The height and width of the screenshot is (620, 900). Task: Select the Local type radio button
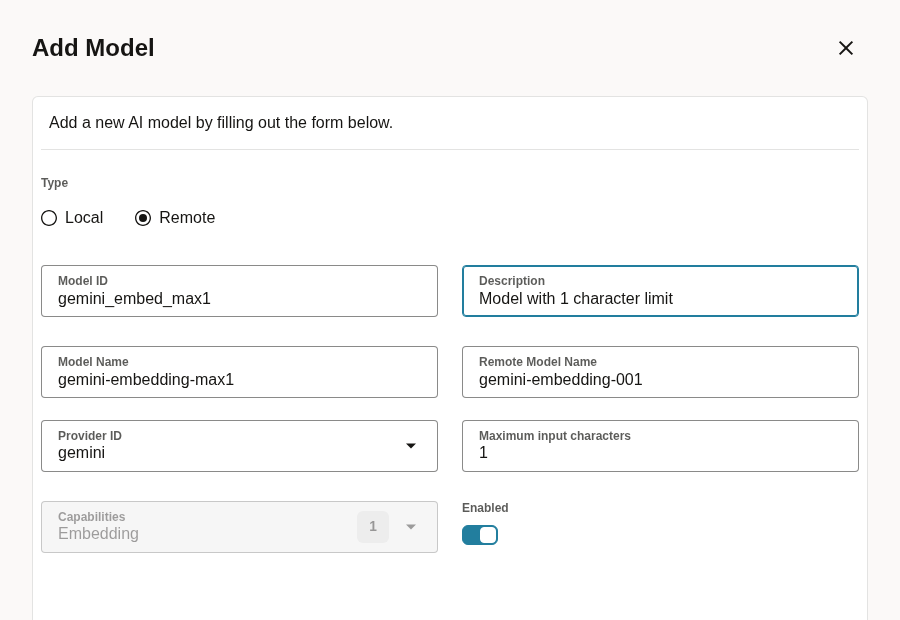point(49,218)
